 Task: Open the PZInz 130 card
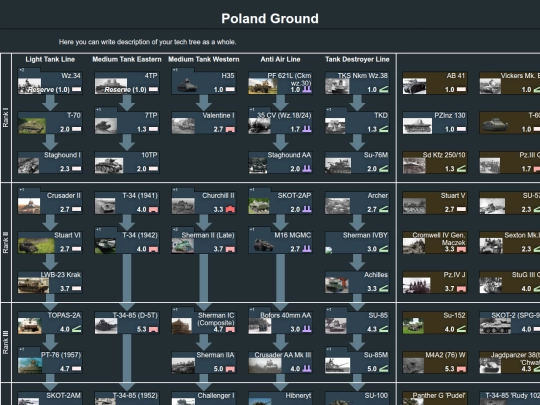(x=435, y=123)
